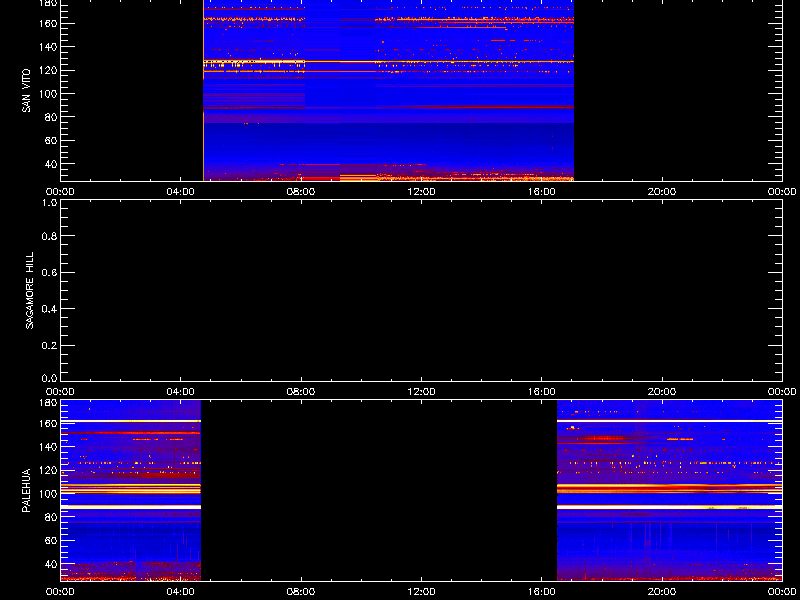
Task: Select the 100 tick label on Palehua axis
Action: [48, 494]
